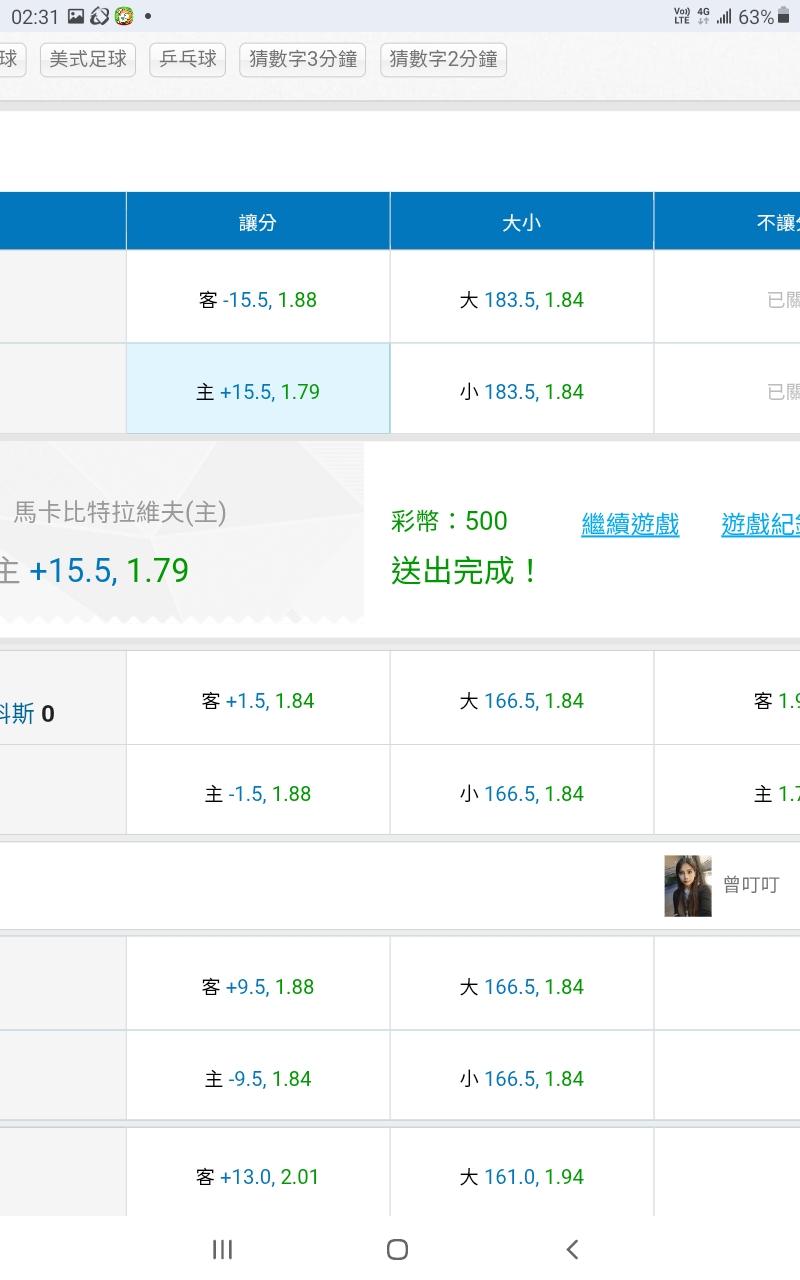Open 猜數字2分鐘 tab
This screenshot has height=1280, width=800.
[x=443, y=59]
